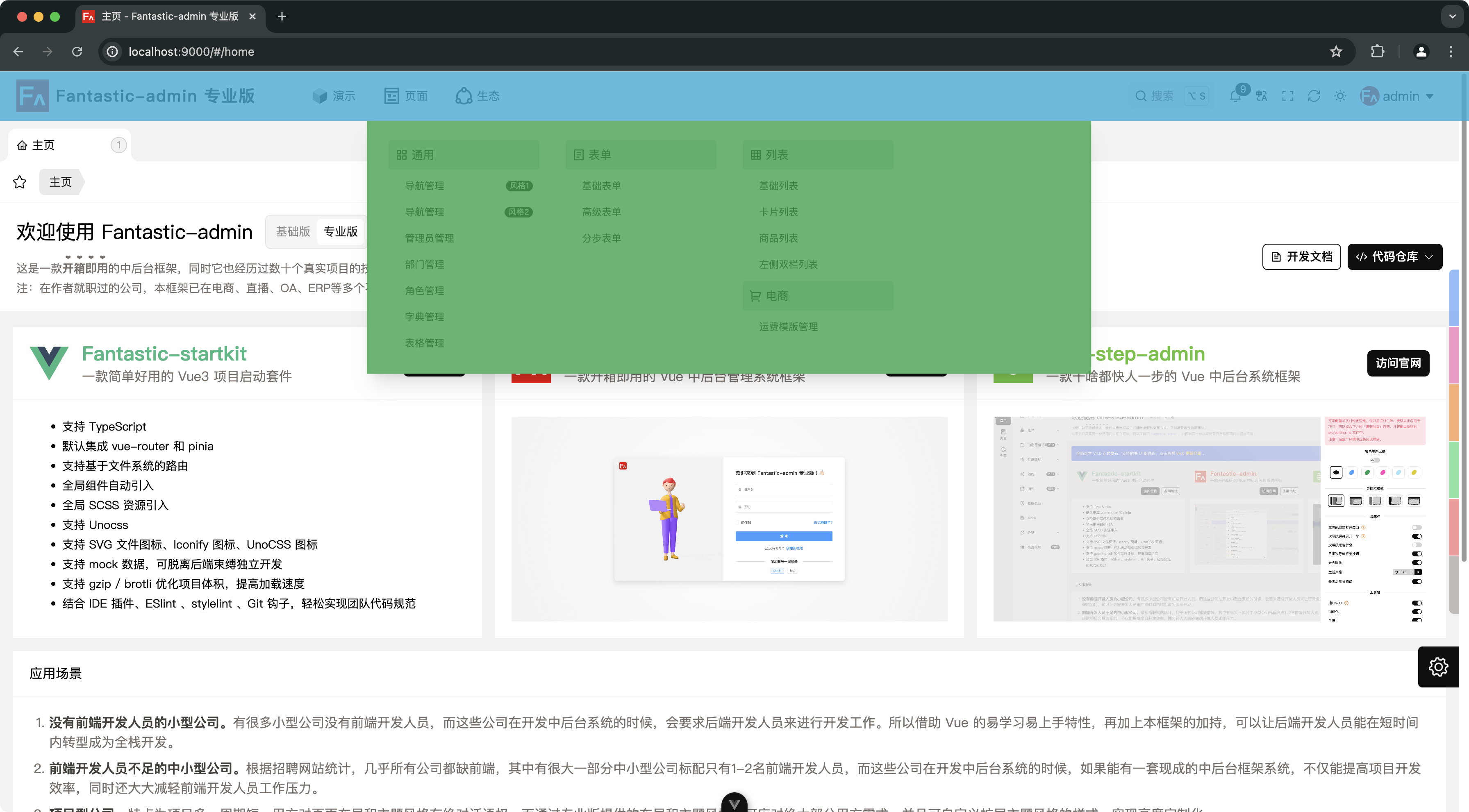Image resolution: width=1469 pixels, height=812 pixels.
Task: Enter fullscreen mode via header icon
Action: point(1288,96)
